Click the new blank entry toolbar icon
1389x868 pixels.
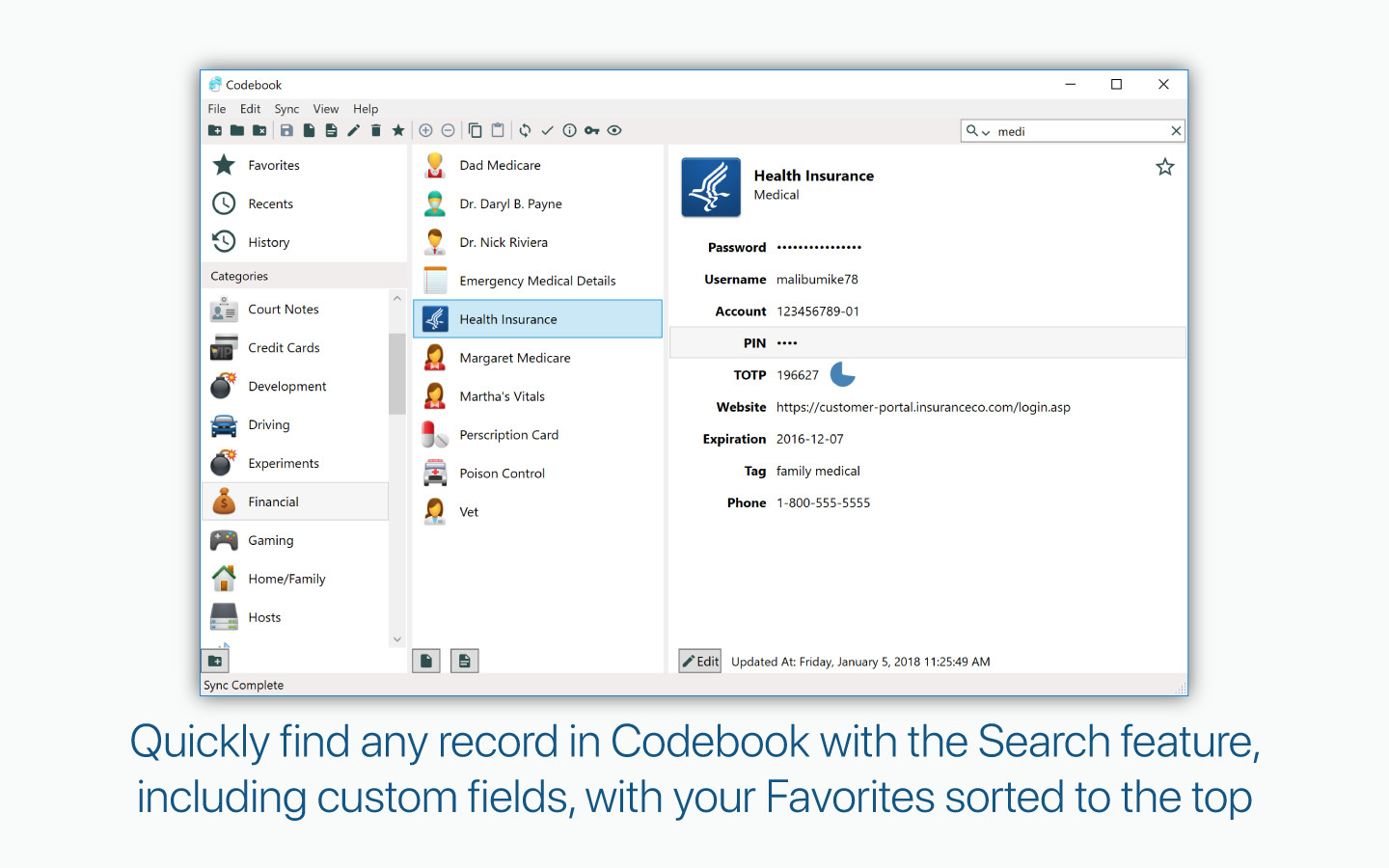309,130
